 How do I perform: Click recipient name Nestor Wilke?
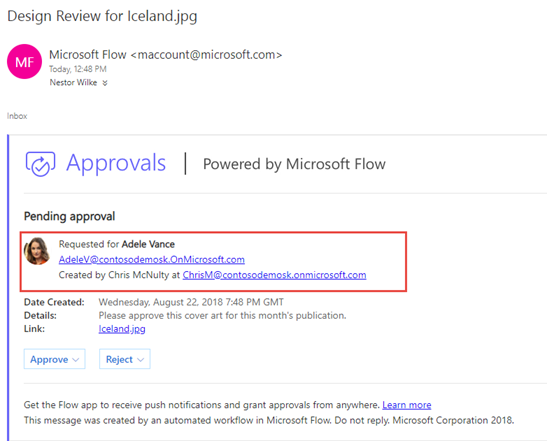(73, 83)
